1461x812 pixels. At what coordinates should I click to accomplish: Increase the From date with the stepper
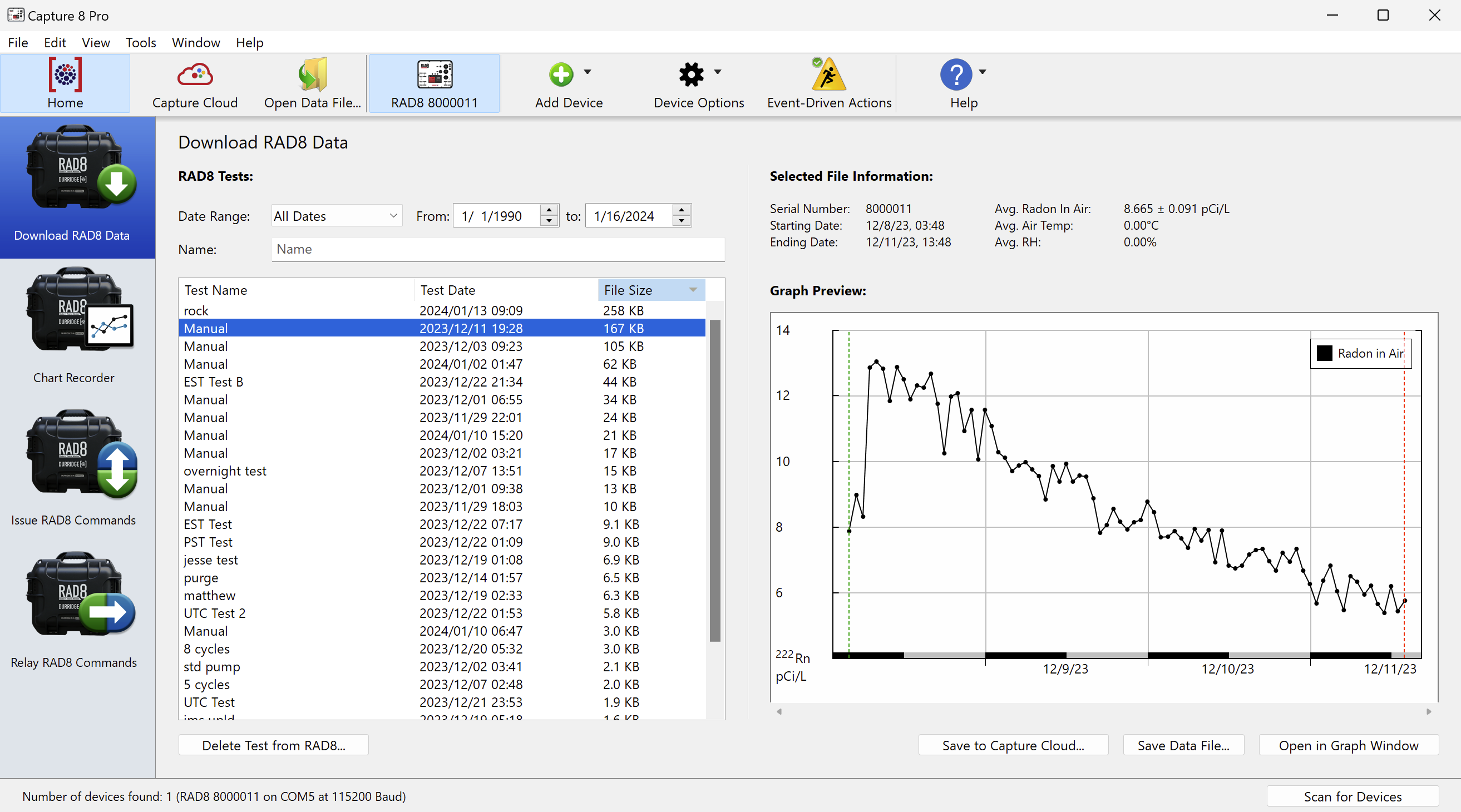[x=548, y=210]
